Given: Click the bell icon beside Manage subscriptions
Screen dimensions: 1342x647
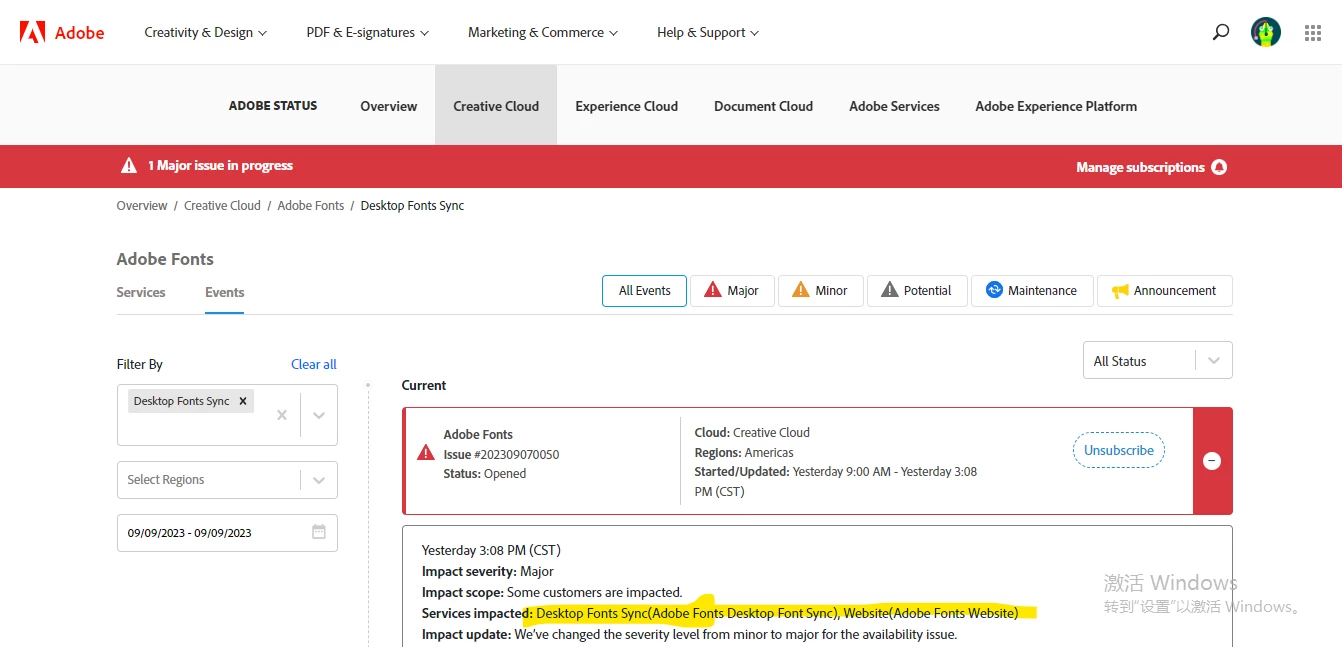Looking at the screenshot, I should [x=1219, y=167].
